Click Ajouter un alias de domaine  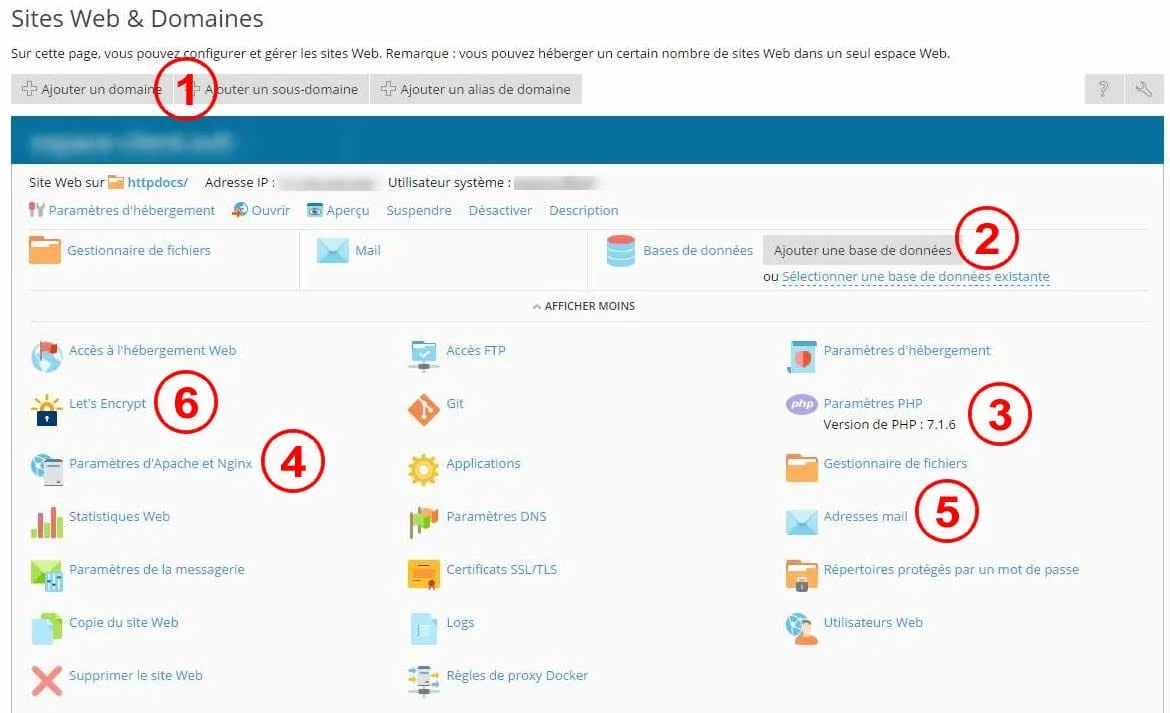(x=476, y=89)
